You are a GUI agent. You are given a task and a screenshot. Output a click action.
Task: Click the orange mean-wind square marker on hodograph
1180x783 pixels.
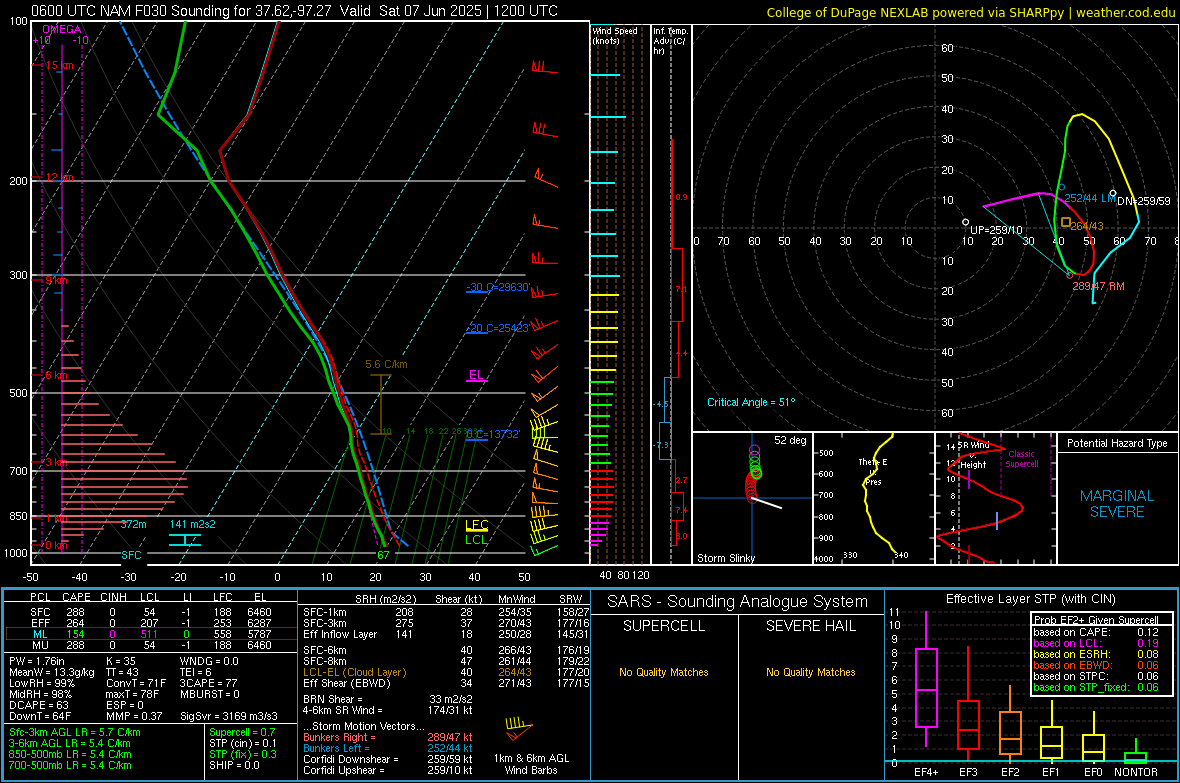pos(1066,222)
